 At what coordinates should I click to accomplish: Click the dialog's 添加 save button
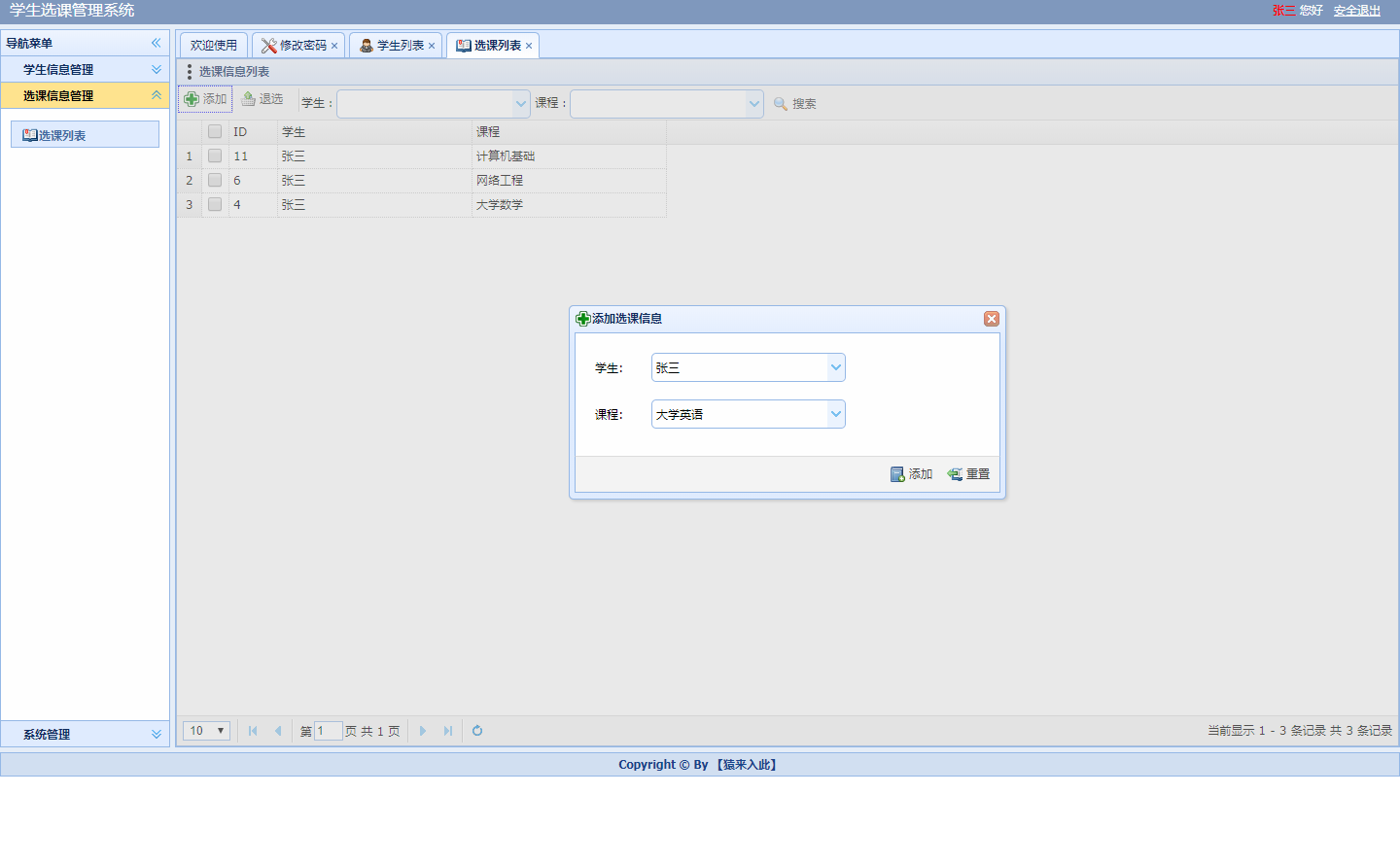pos(911,474)
